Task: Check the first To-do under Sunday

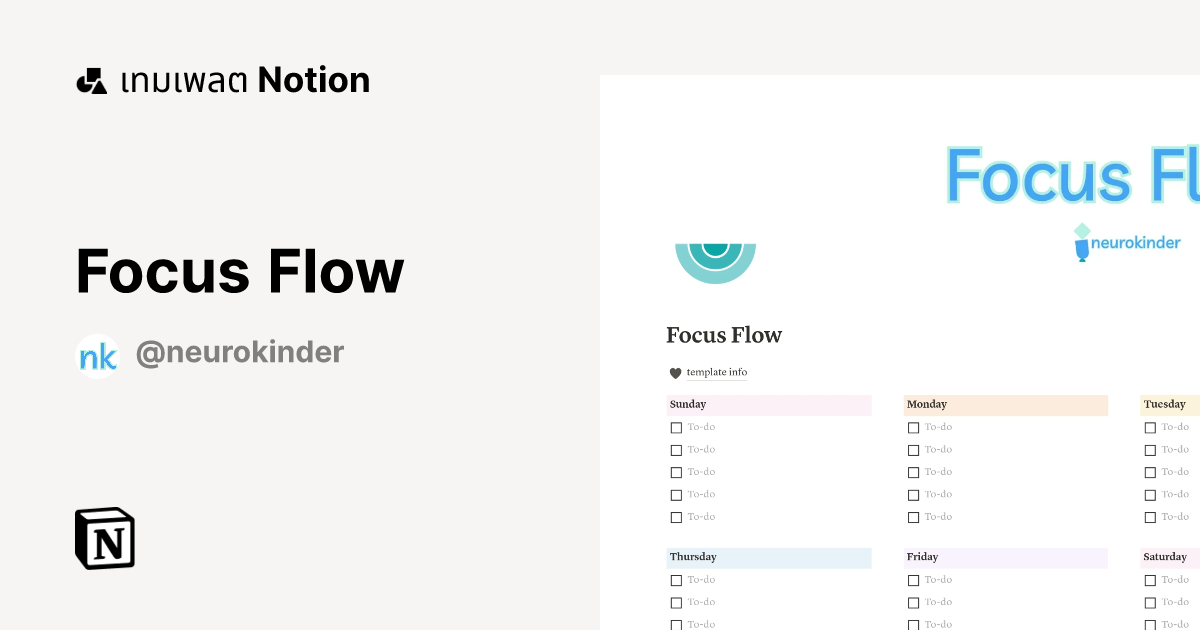Action: (676, 427)
